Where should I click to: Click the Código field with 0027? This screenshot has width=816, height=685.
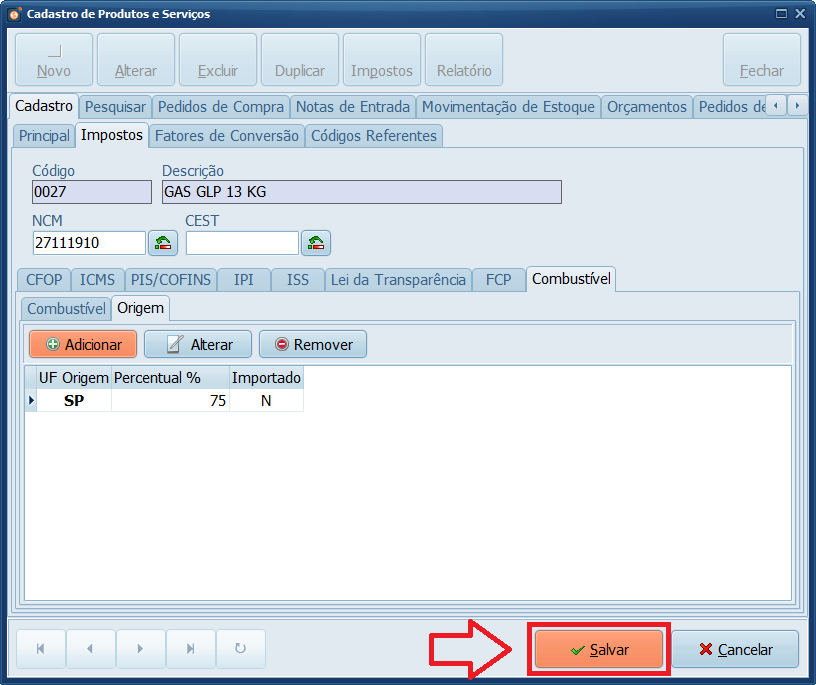[92, 192]
